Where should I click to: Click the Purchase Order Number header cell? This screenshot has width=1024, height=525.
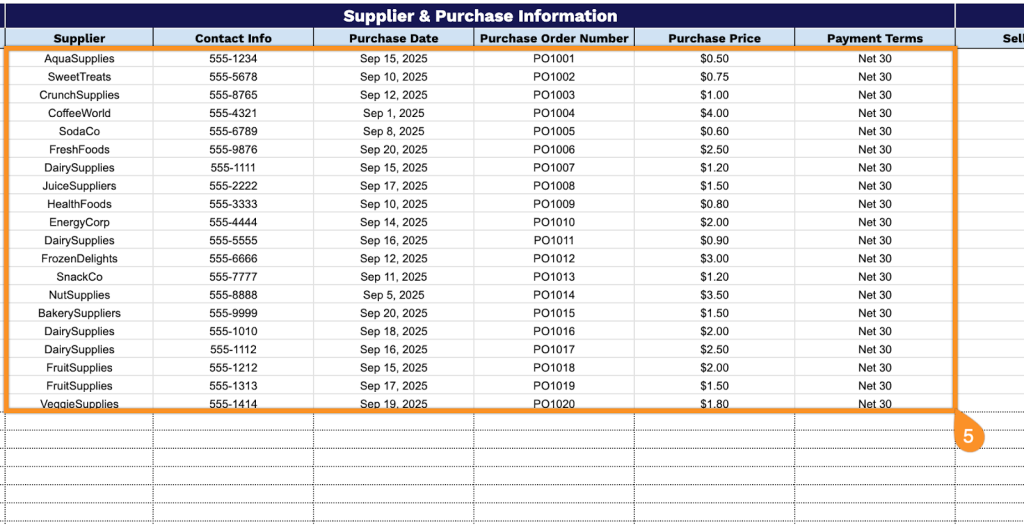tap(554, 38)
